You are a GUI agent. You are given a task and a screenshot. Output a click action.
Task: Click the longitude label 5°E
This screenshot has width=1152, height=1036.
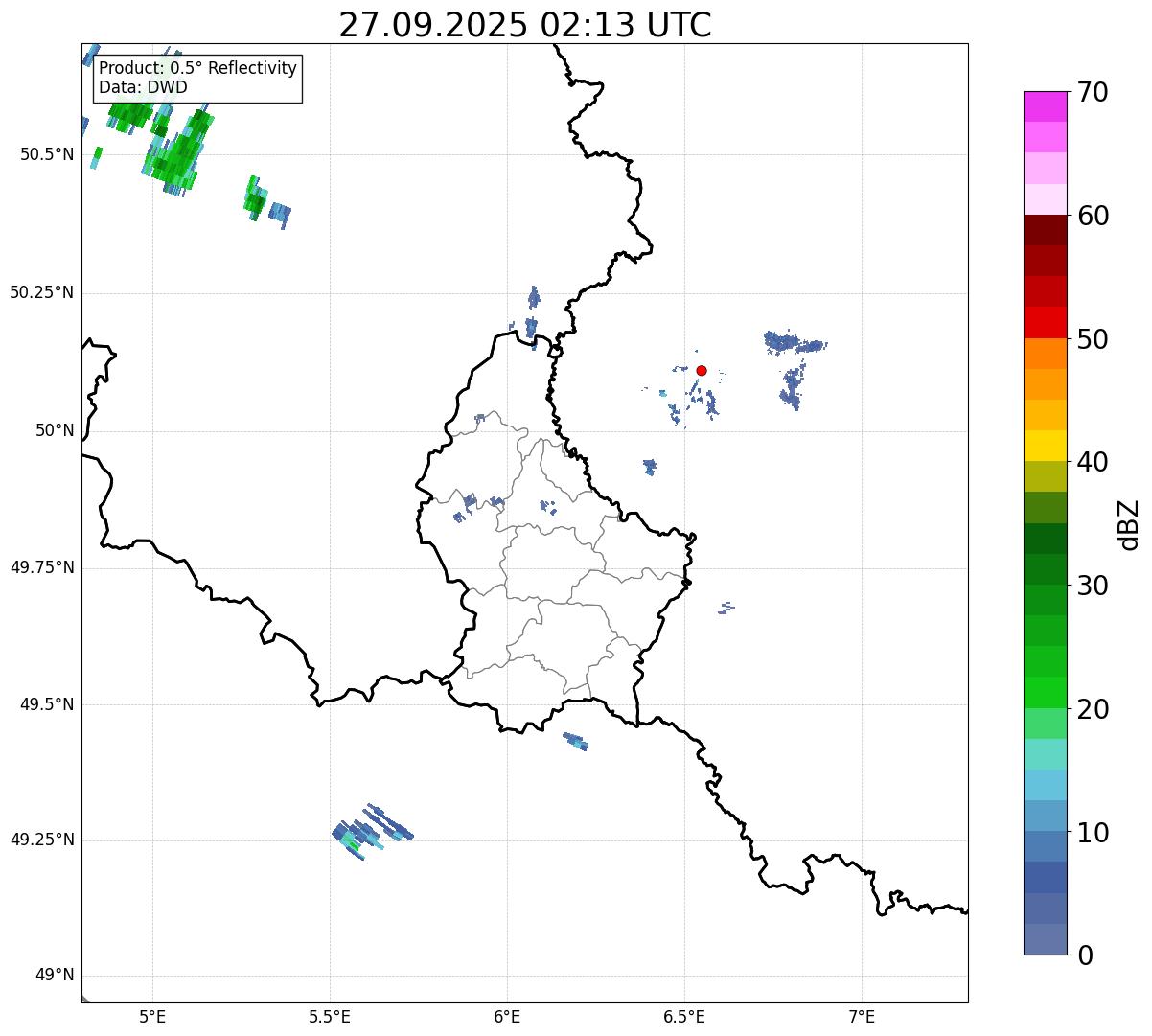click(152, 1016)
